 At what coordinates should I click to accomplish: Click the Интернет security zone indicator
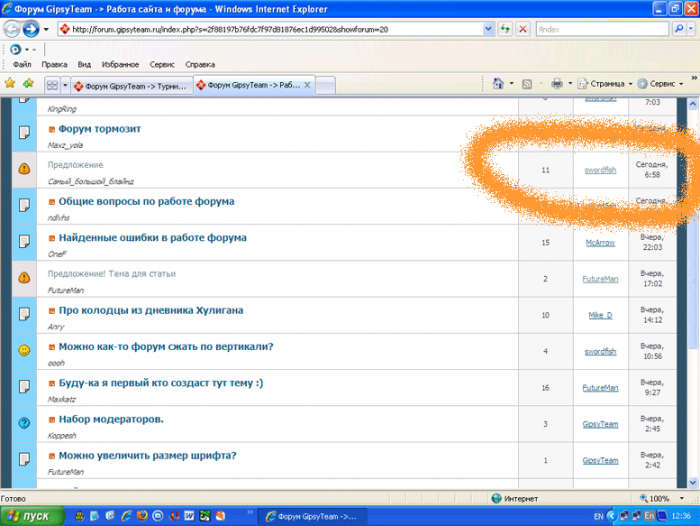[x=514, y=498]
